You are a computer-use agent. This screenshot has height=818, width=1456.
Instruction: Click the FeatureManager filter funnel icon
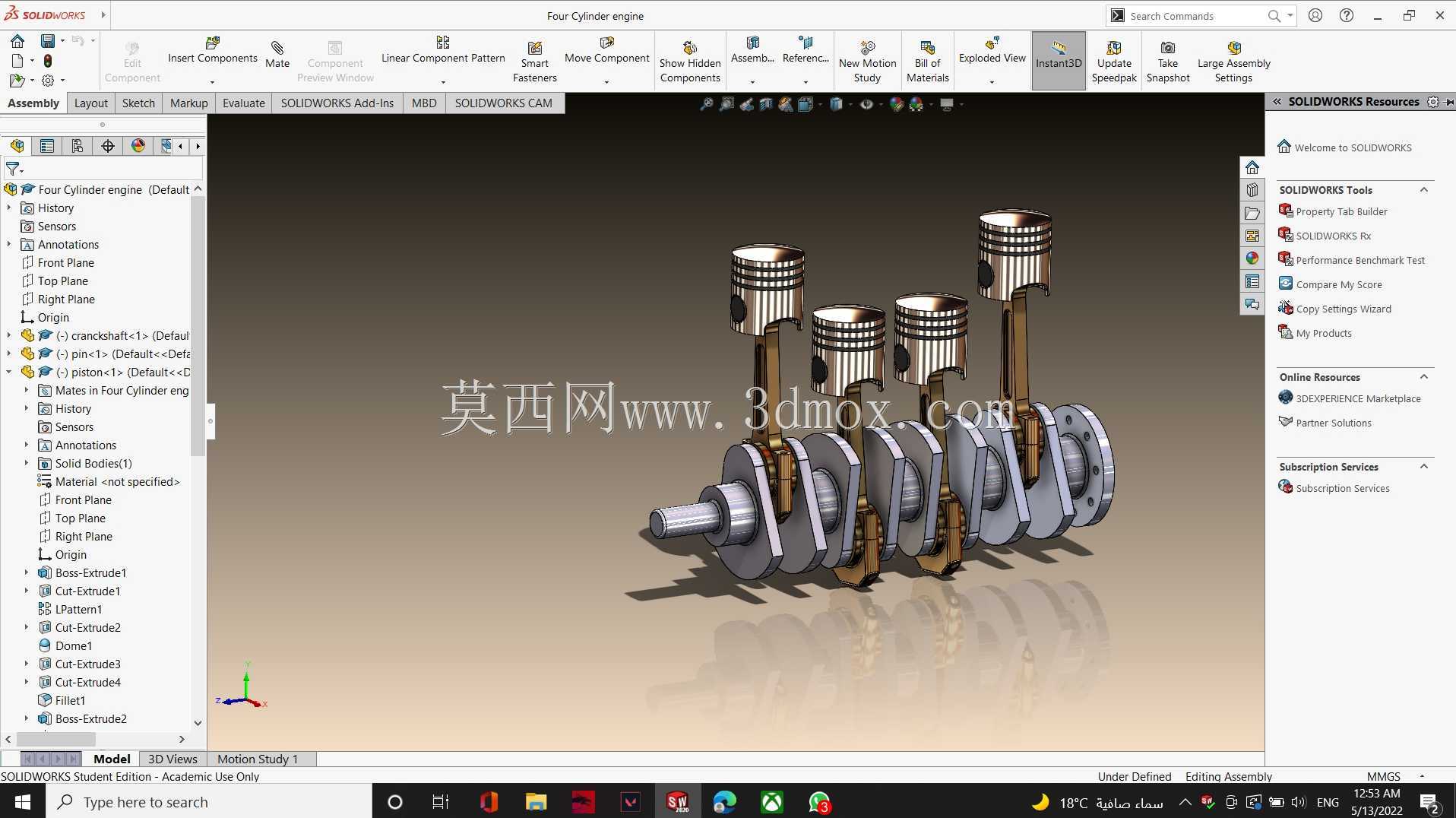coord(14,169)
